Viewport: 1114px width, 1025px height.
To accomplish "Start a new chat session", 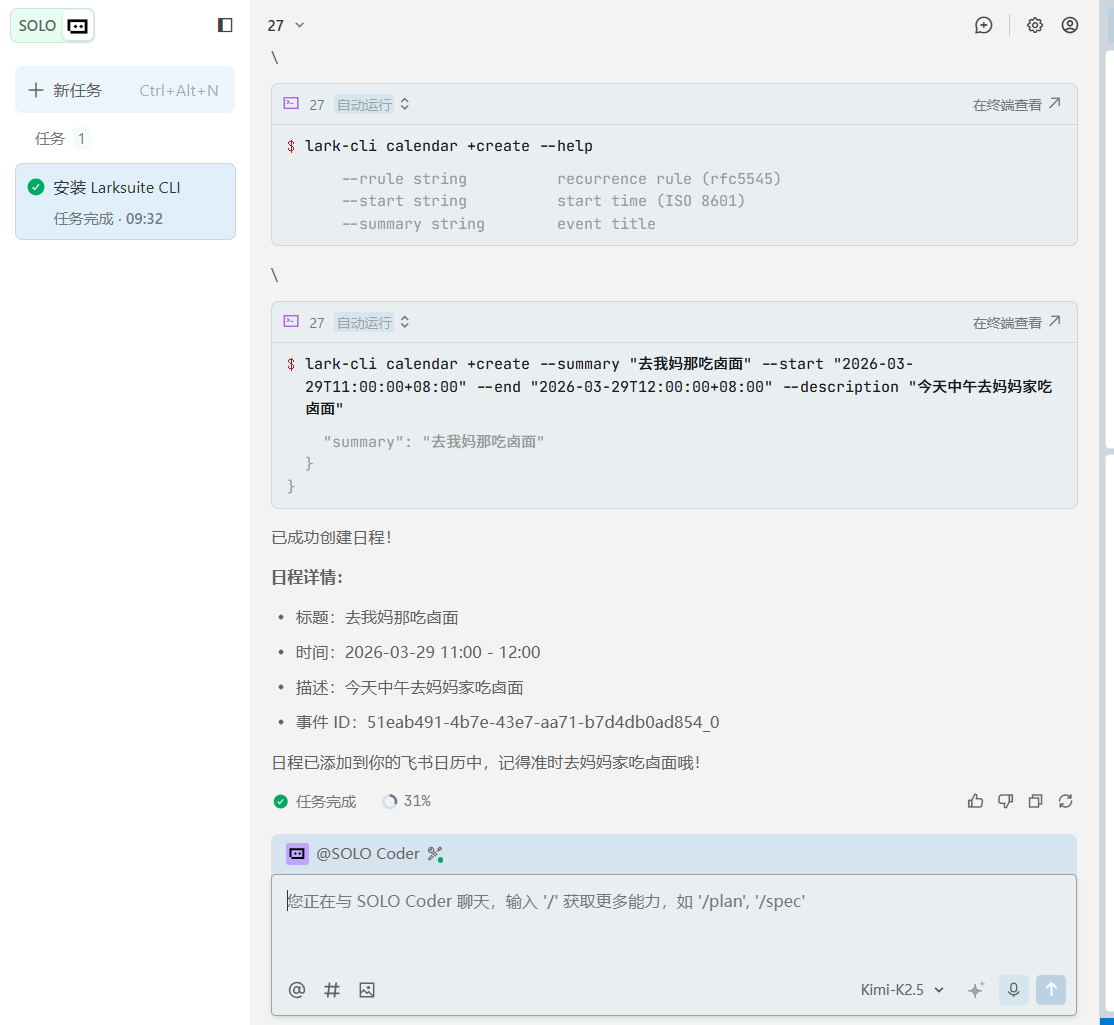I will [x=983, y=26].
